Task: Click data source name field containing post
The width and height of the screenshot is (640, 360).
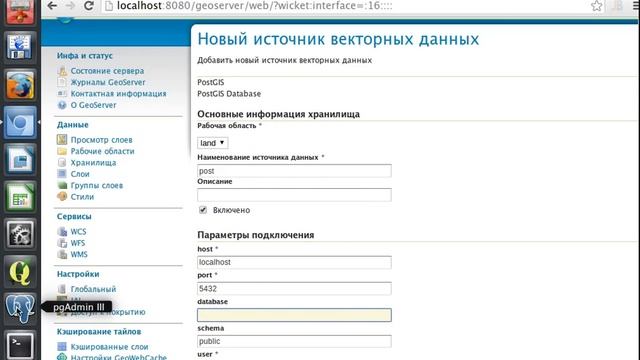Action: click(294, 171)
